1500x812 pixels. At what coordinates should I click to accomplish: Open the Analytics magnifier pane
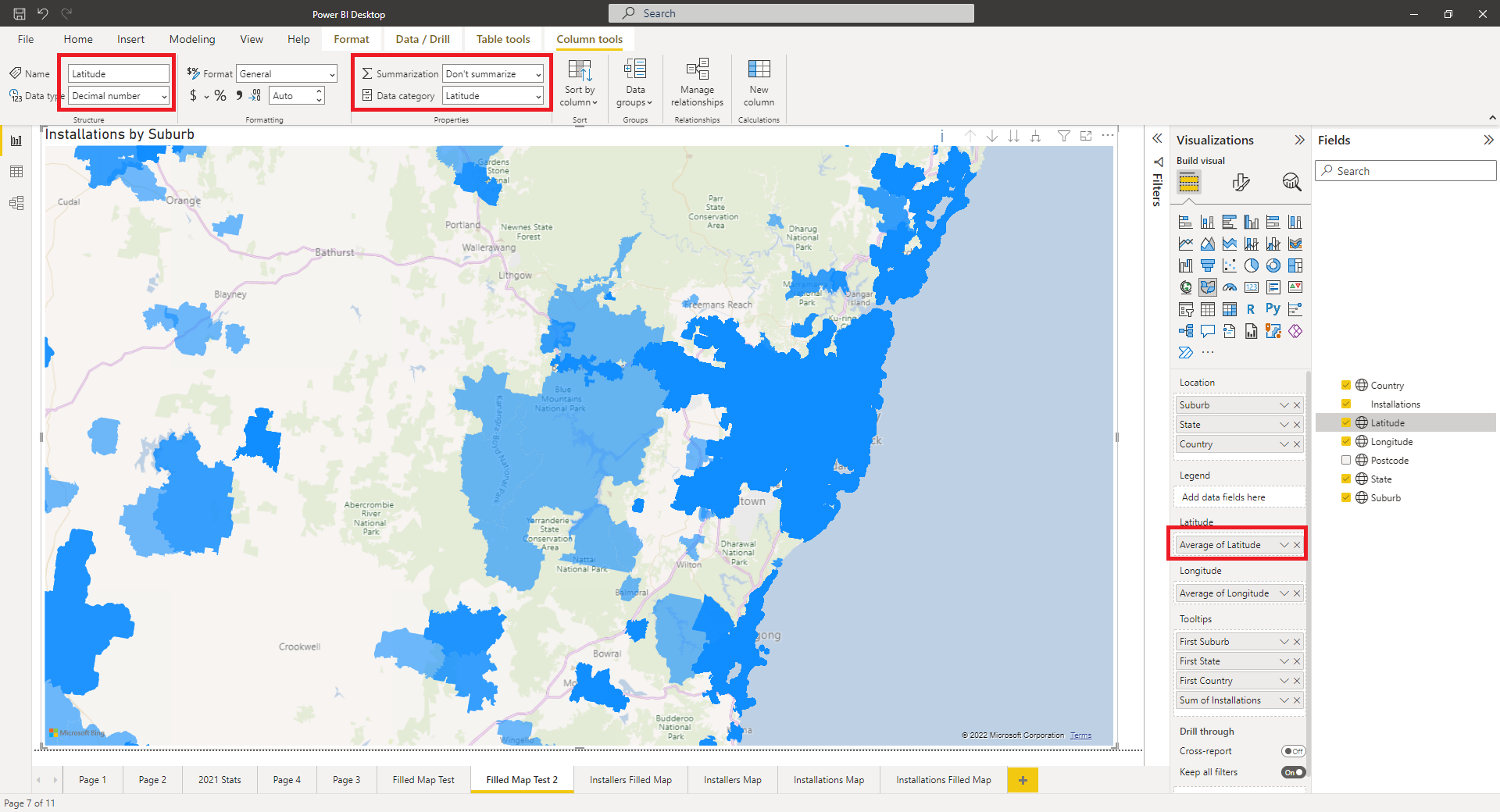click(1292, 183)
